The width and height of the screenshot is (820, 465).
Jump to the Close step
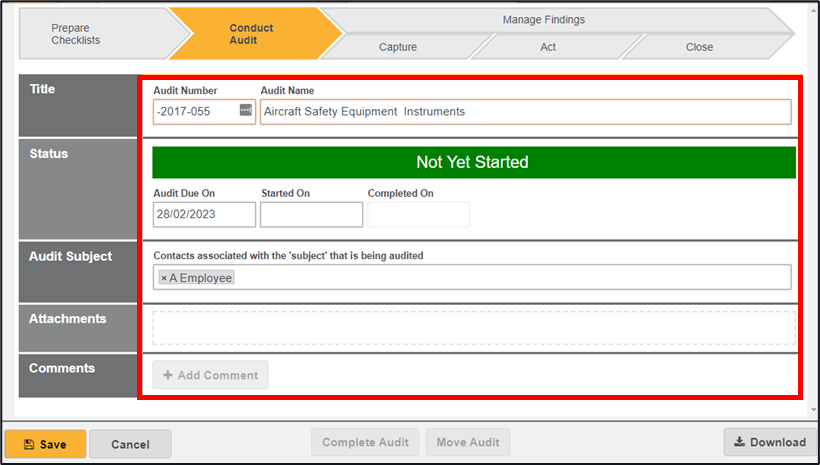pos(699,47)
